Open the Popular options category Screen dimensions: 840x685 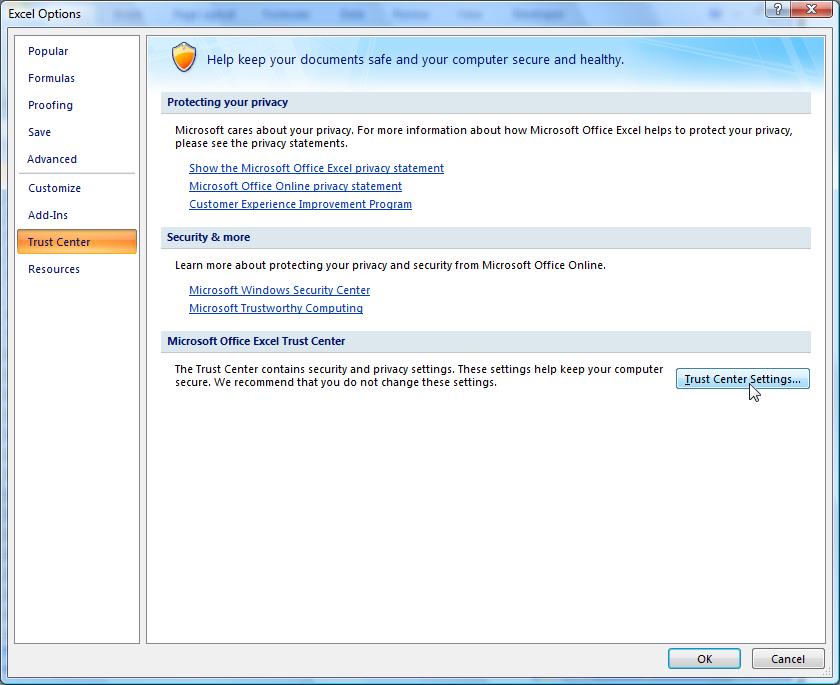click(48, 51)
